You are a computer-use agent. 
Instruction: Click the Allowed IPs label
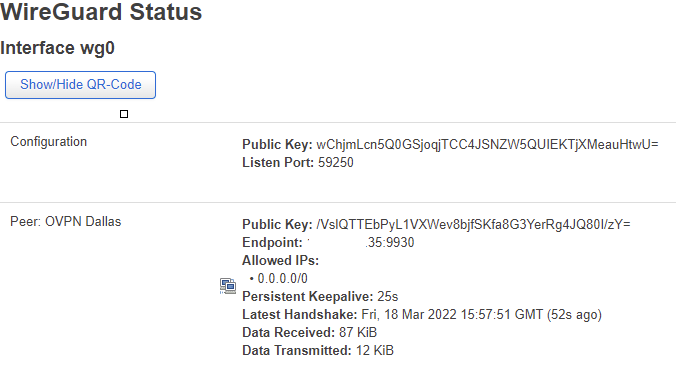click(280, 260)
